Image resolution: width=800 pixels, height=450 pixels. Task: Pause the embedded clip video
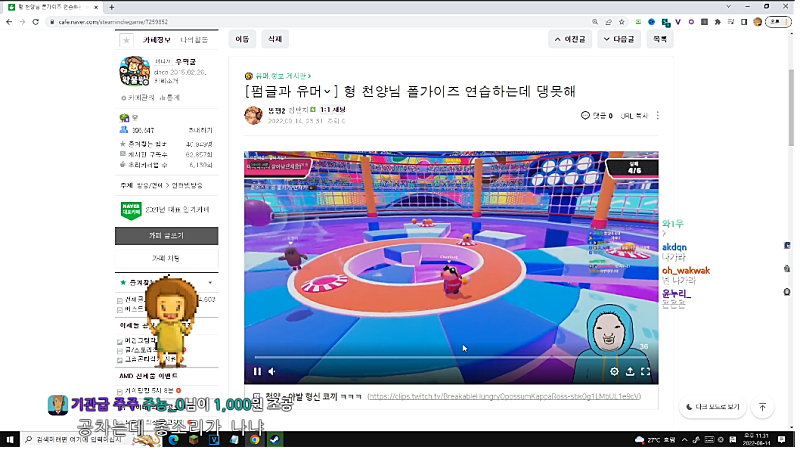(x=257, y=371)
